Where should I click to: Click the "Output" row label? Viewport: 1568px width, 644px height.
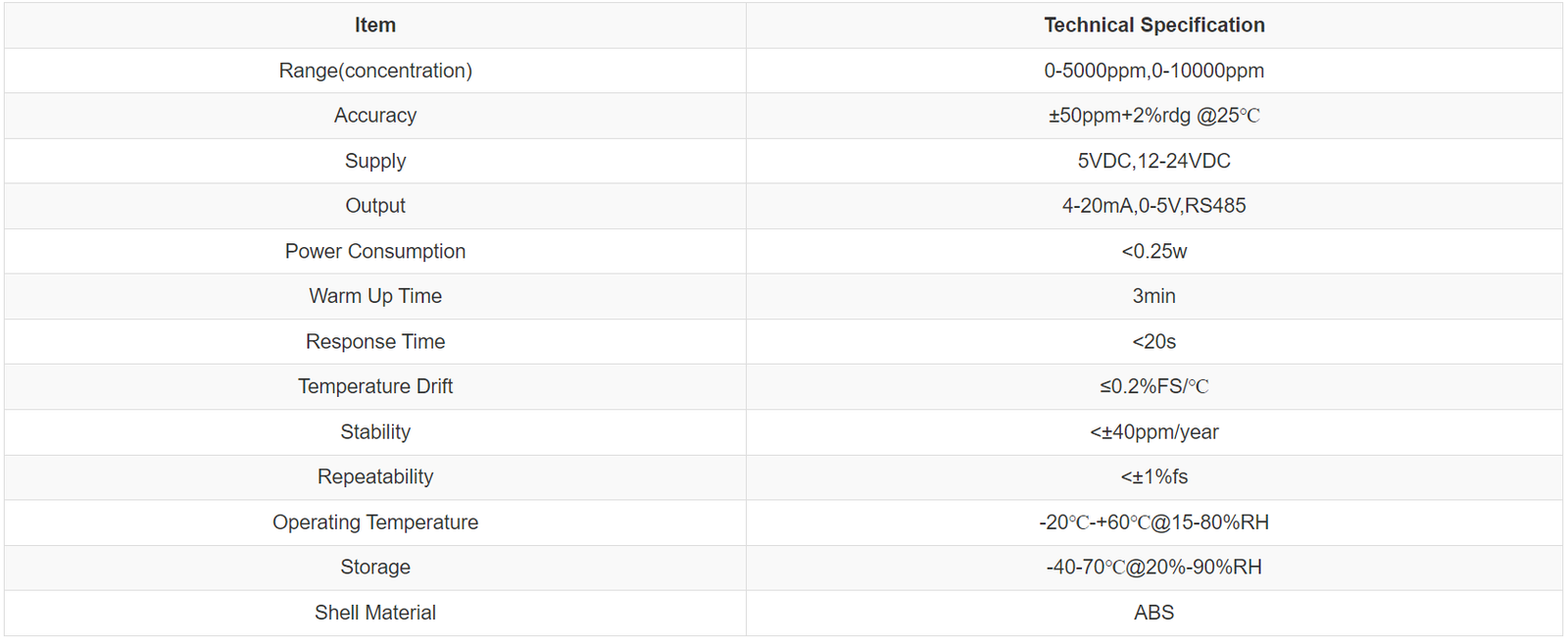point(375,206)
